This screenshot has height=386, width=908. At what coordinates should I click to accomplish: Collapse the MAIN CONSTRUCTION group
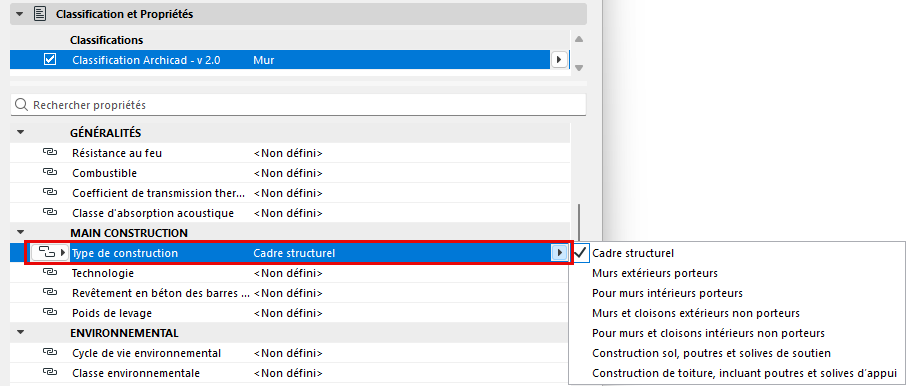[x=21, y=233]
